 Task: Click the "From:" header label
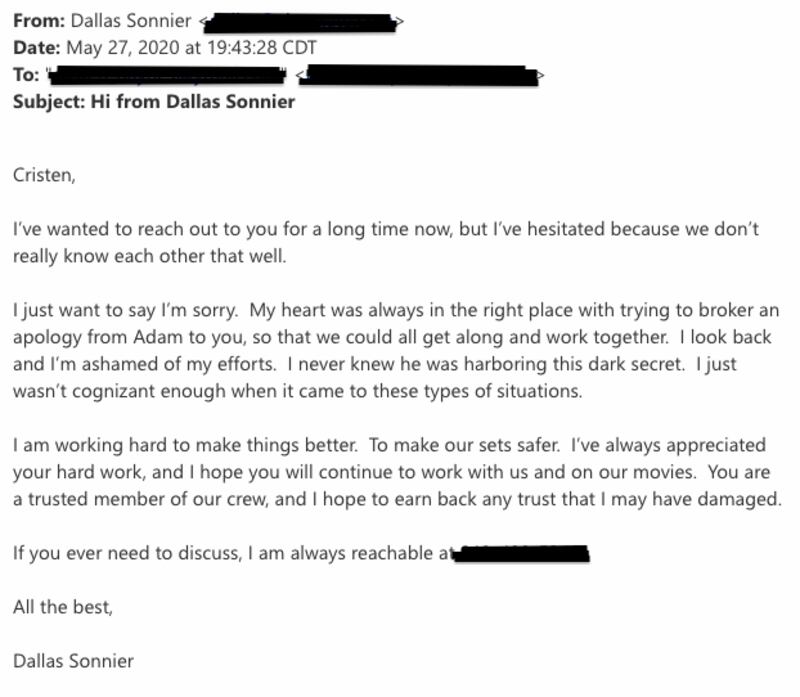point(39,20)
